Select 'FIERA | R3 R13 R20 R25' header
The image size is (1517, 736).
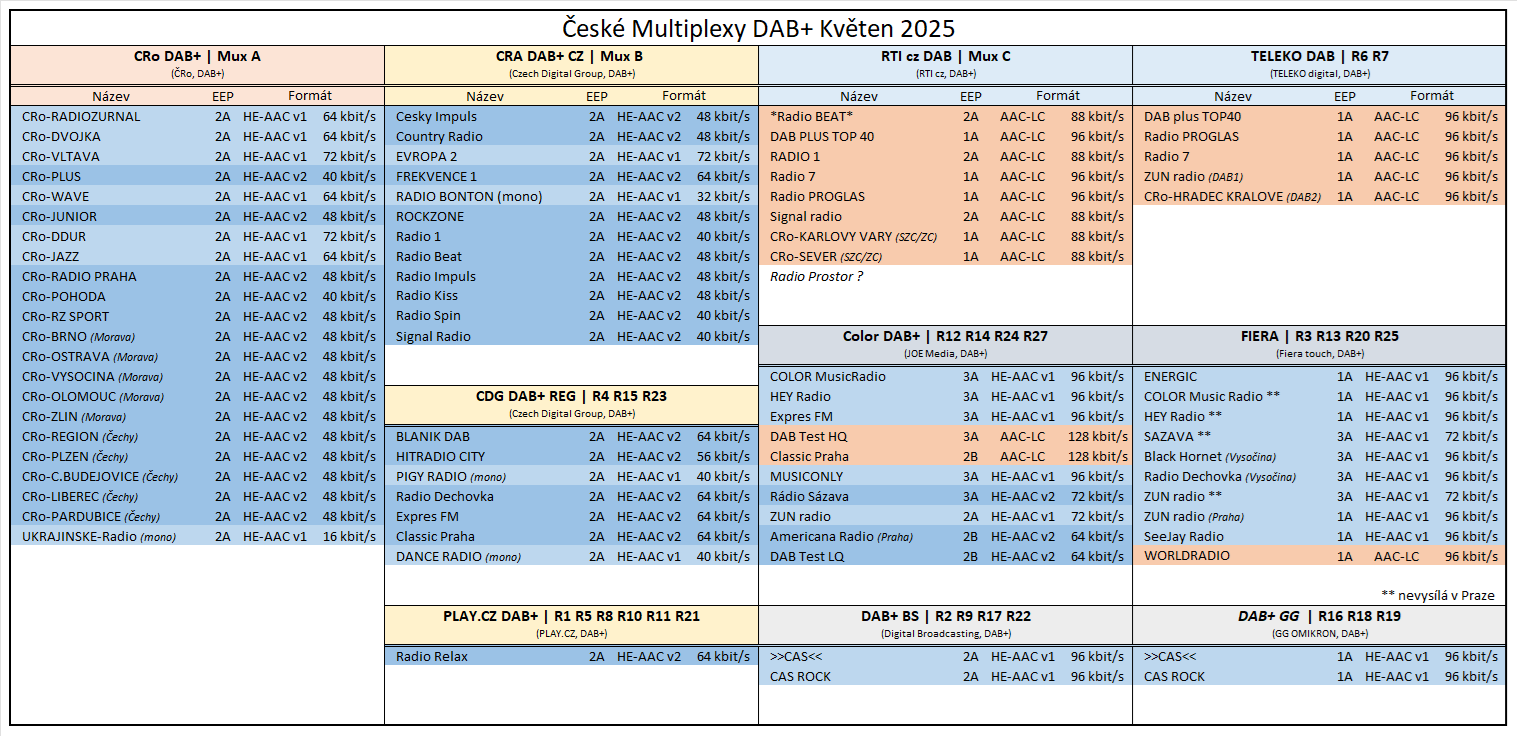click(x=1319, y=336)
